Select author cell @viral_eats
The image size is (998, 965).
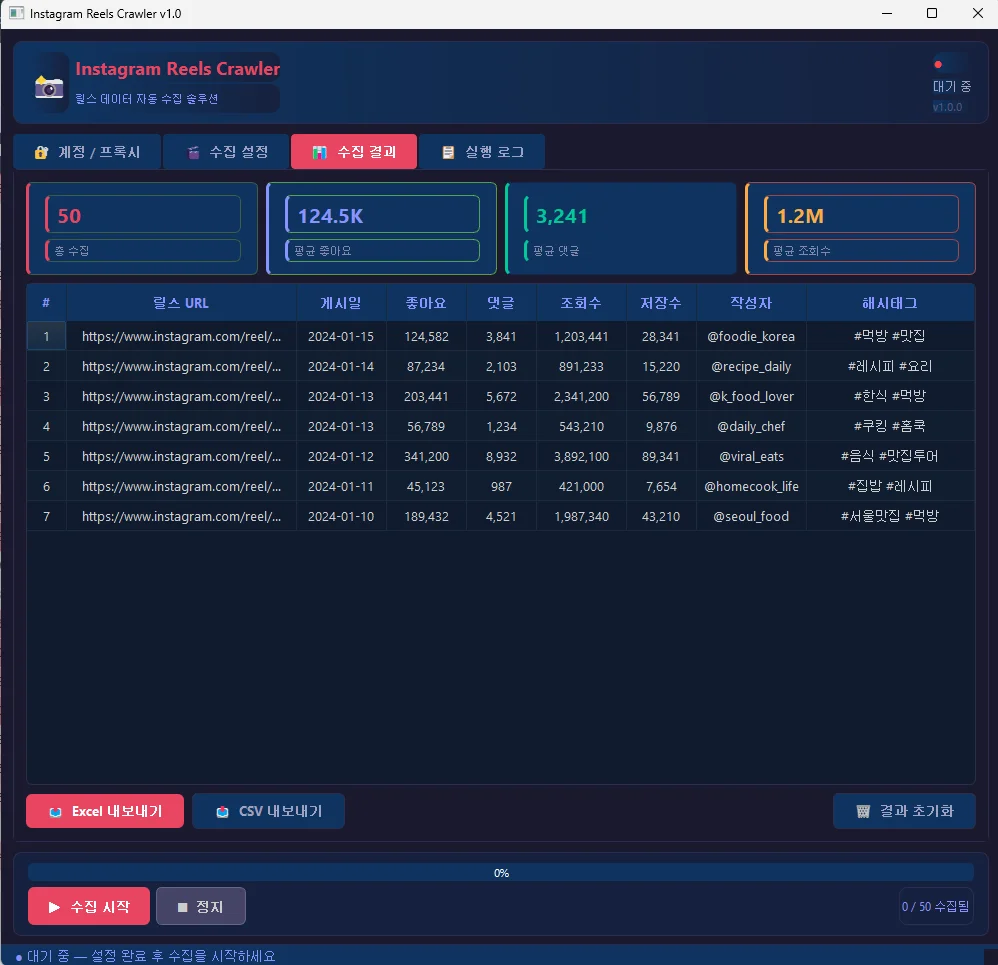[x=752, y=456]
